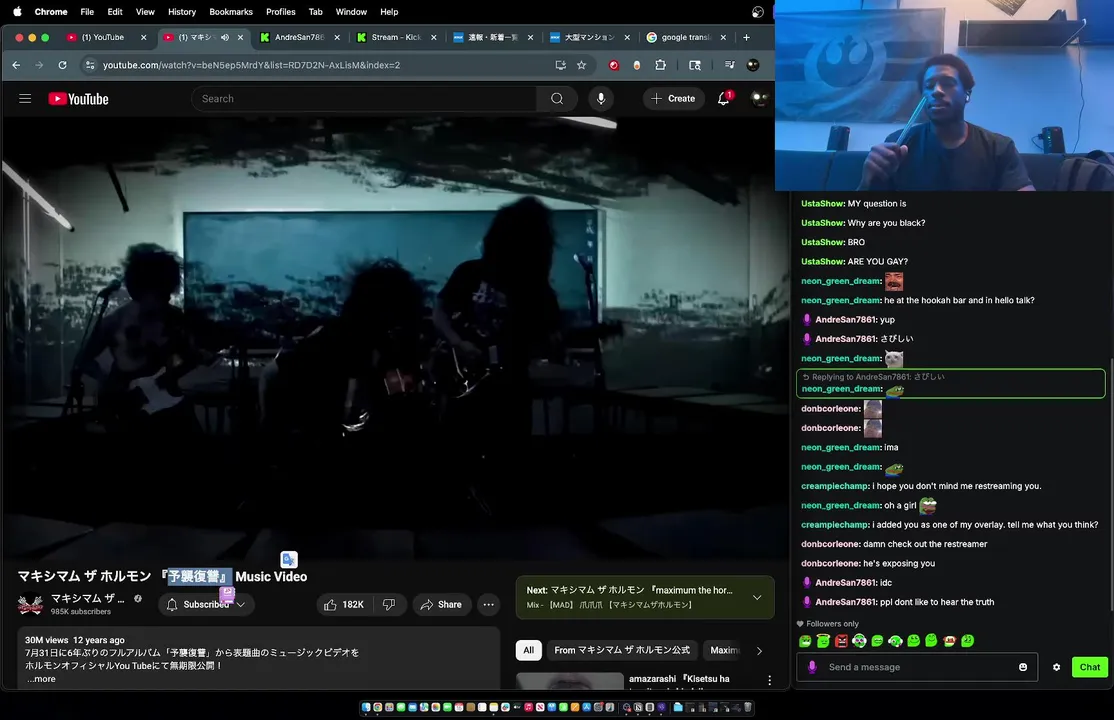The width and height of the screenshot is (1114, 720).
Task: Dislike the video with thumbs down
Action: click(389, 604)
